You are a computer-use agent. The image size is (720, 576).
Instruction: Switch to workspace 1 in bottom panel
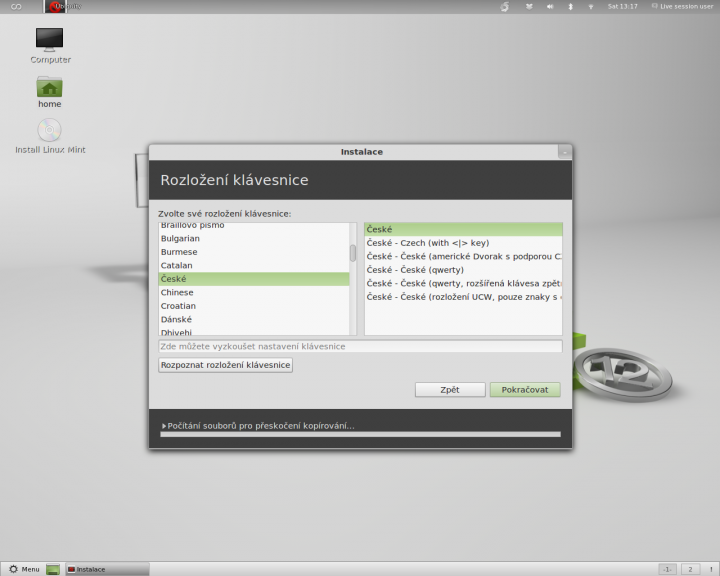tap(667, 569)
